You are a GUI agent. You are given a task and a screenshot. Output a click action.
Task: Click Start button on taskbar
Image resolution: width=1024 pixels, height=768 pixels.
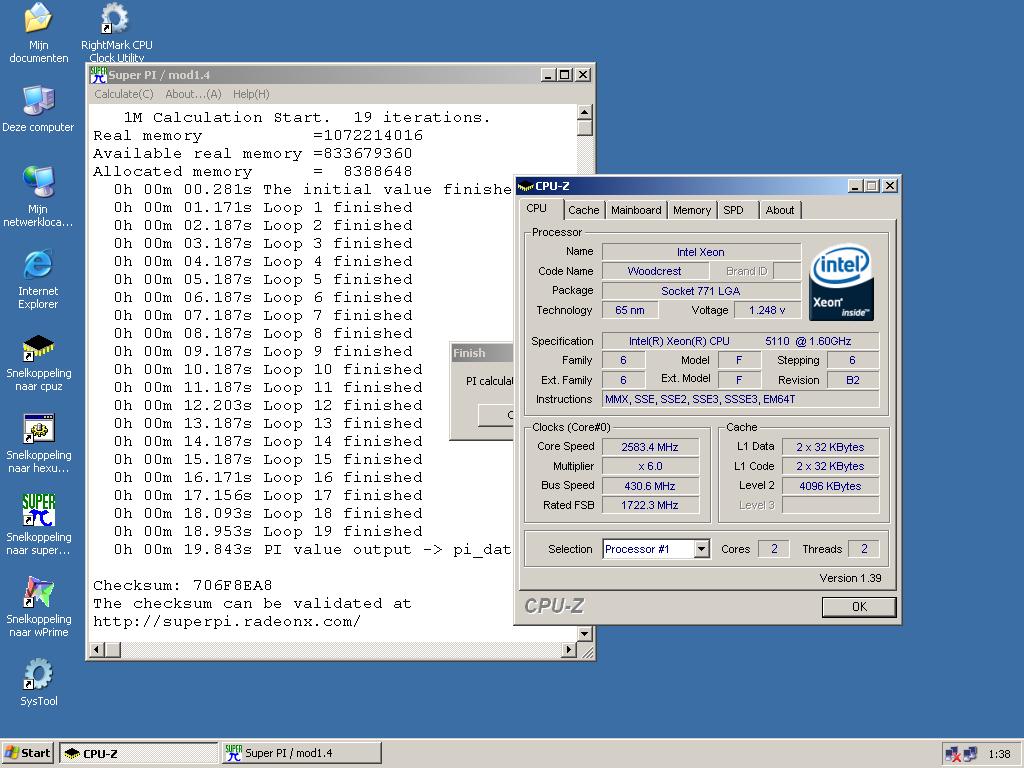click(28, 753)
